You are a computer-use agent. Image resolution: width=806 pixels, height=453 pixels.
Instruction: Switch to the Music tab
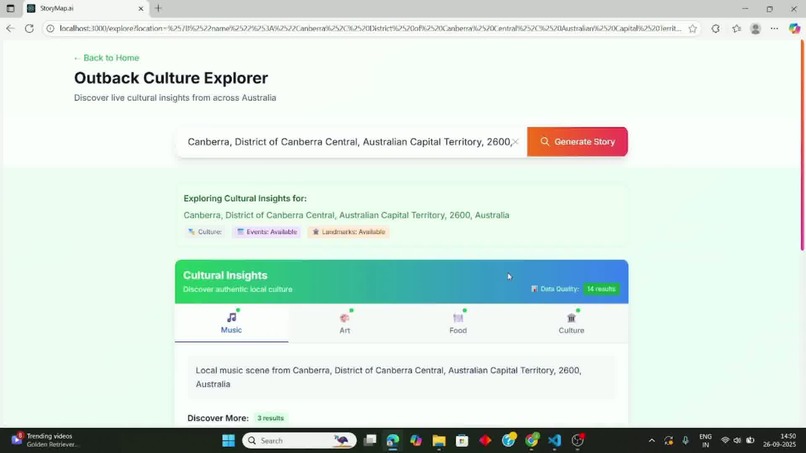coord(231,323)
